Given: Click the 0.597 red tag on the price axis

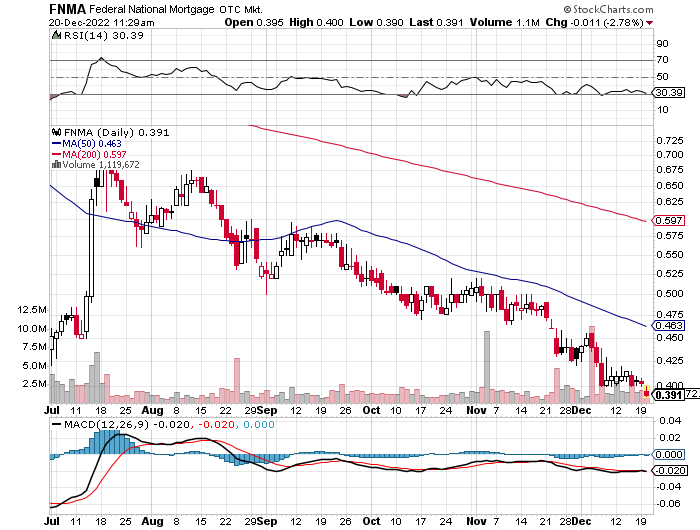Looking at the screenshot, I should click(669, 221).
